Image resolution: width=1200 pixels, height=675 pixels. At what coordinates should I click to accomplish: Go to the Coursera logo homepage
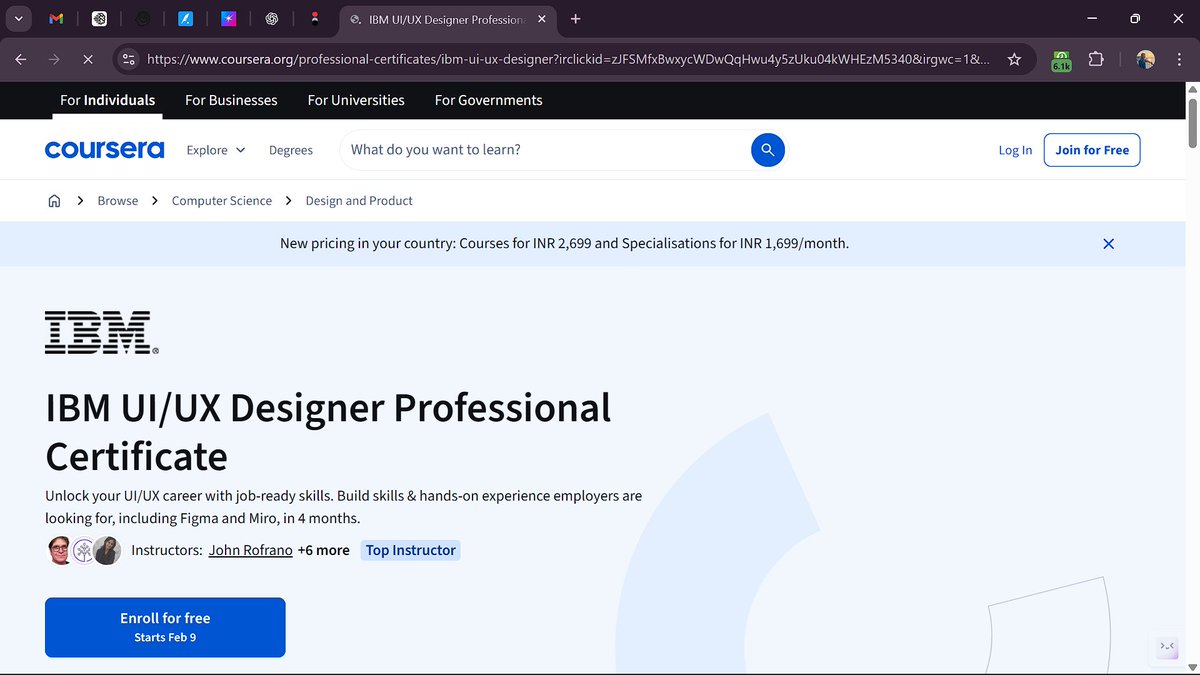[x=105, y=150]
